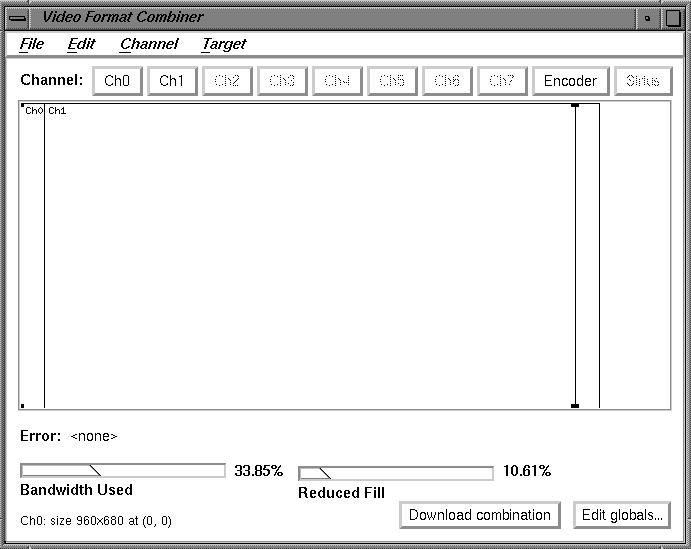The image size is (691, 549).
Task: Open the Edit menu
Action: tap(81, 44)
